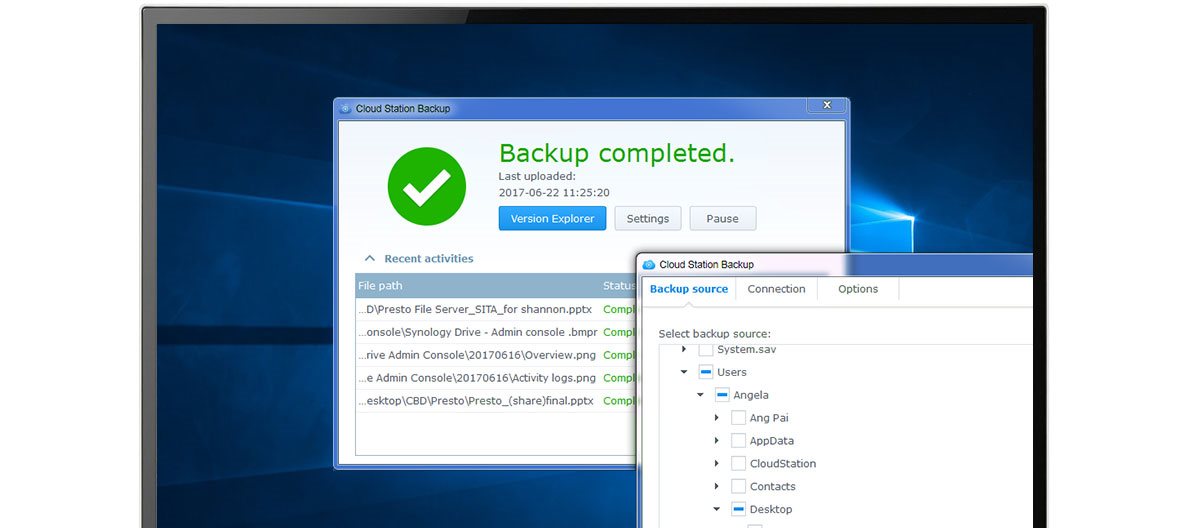Click the last uploaded timestamp 2017-06-22 11:25:20
This screenshot has height=528, width=1190.
[x=554, y=193]
